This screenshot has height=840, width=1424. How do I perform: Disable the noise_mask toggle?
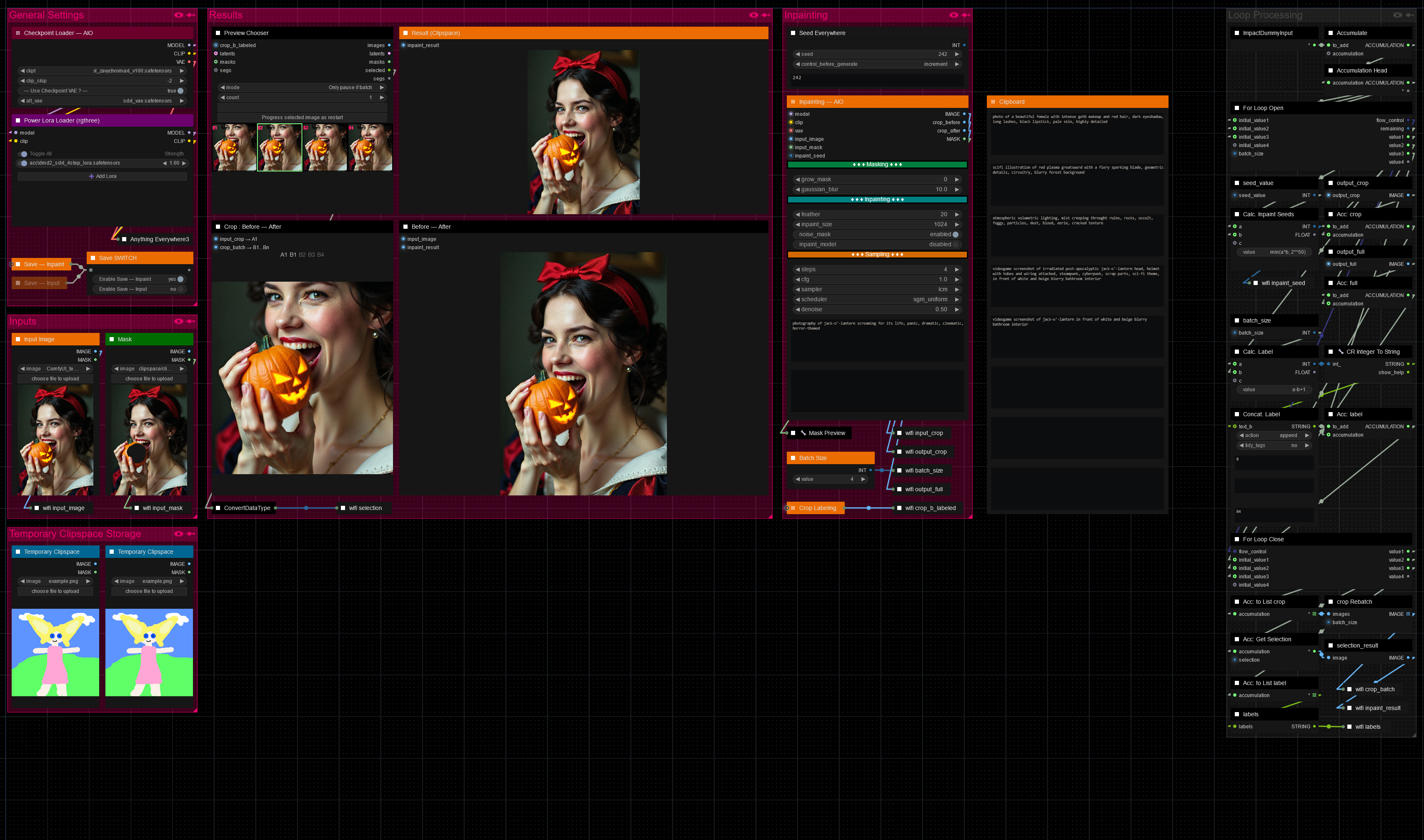point(955,234)
